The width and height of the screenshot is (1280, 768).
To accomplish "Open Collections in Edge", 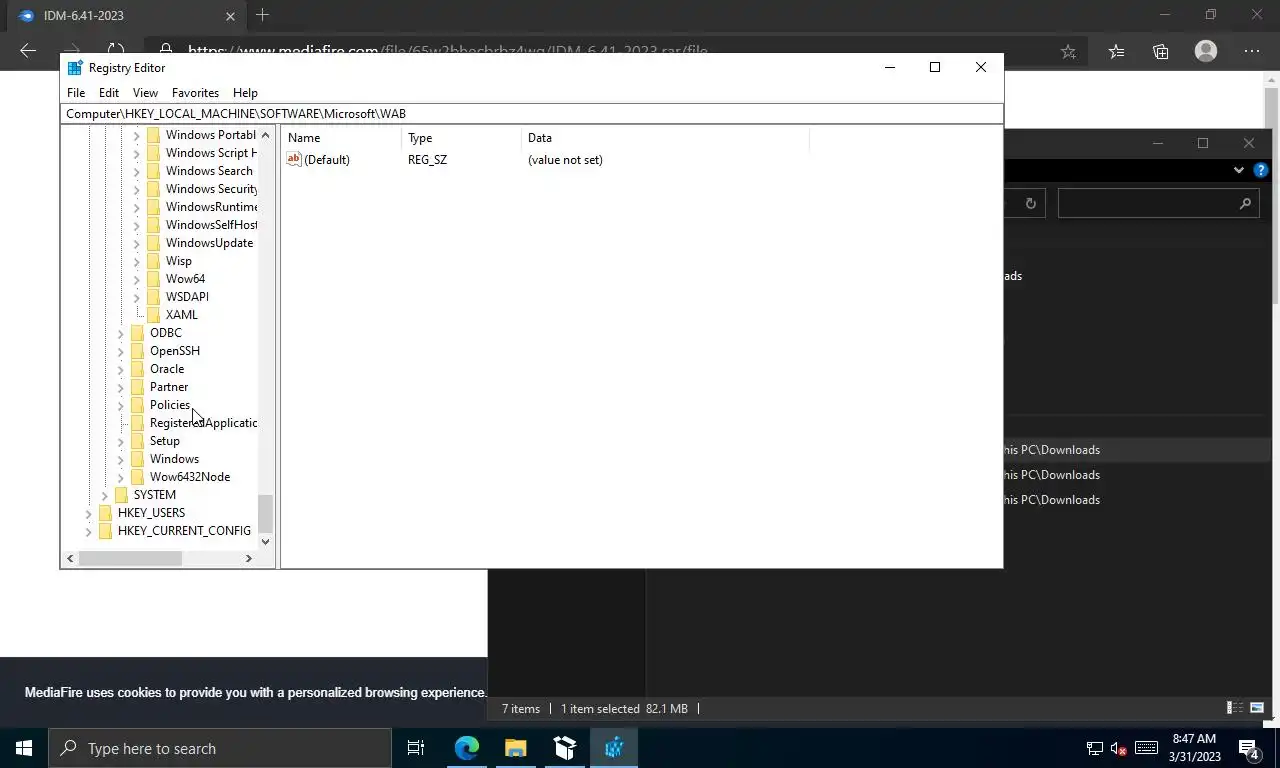I will pos(1160,51).
